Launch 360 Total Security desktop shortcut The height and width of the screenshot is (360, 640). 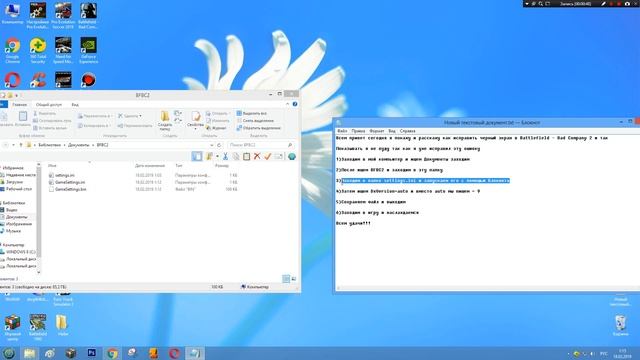38,49
